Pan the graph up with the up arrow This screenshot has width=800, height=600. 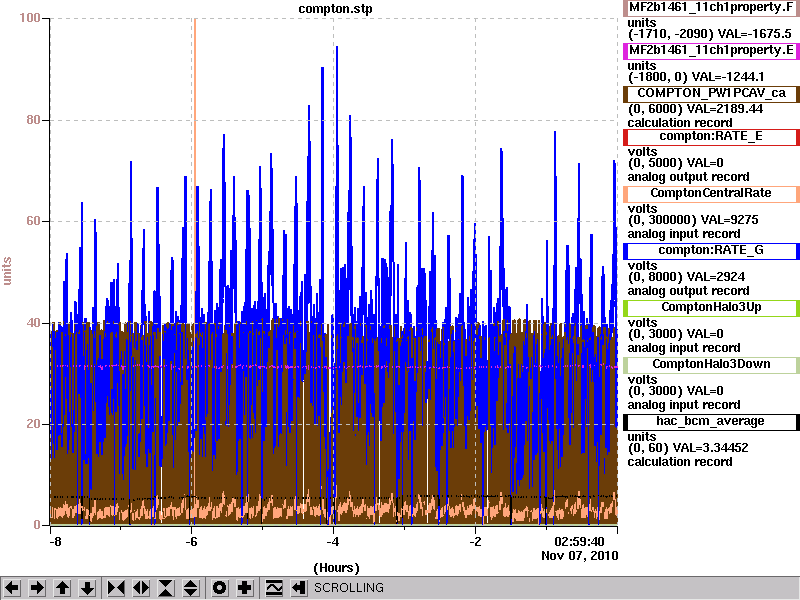(x=62, y=588)
